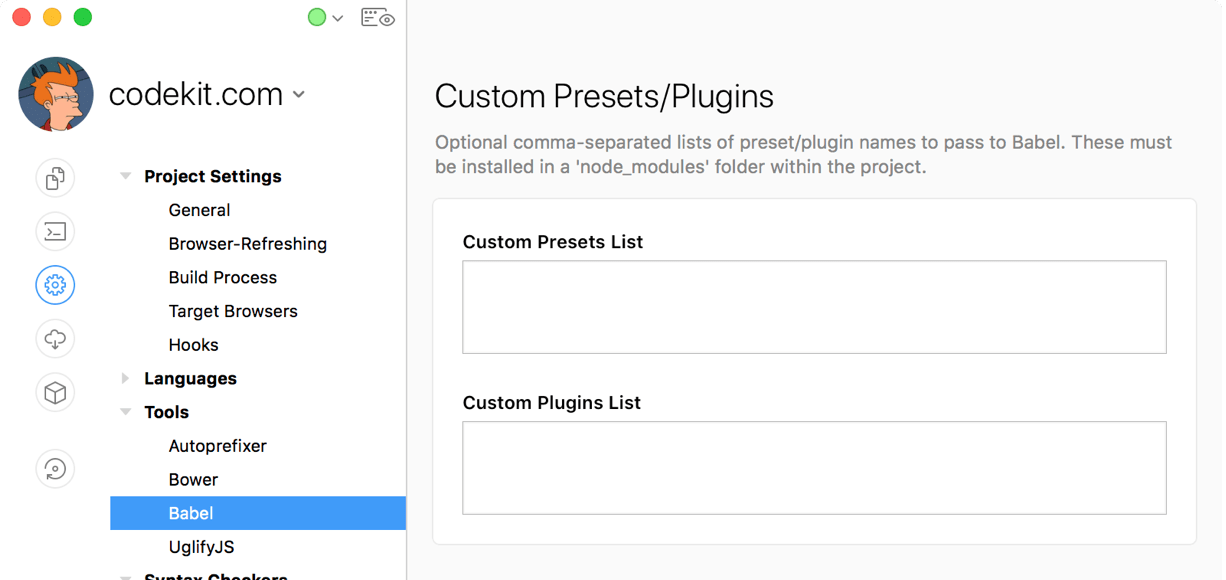Select General settings item
1226x580 pixels.
199,210
